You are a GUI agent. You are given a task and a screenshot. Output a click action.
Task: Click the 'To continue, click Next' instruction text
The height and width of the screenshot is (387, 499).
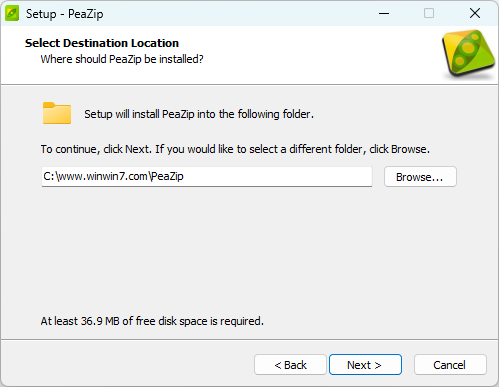235,149
